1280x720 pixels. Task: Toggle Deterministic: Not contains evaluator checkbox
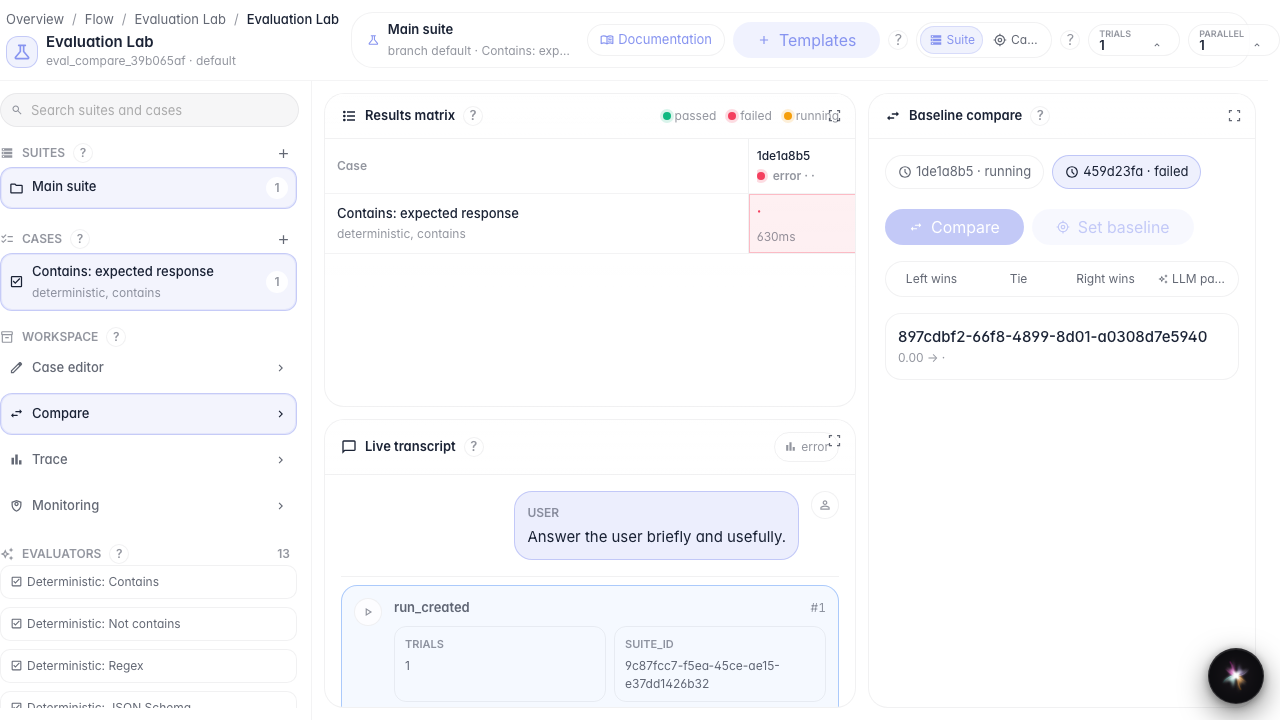pyautogui.click(x=16, y=624)
